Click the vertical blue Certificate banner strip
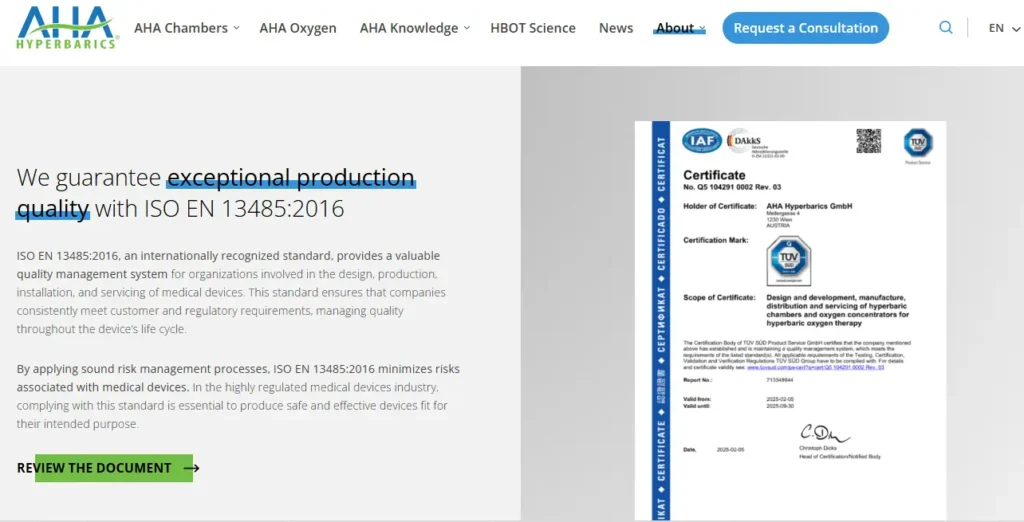This screenshot has height=522, width=1024. (x=660, y=320)
